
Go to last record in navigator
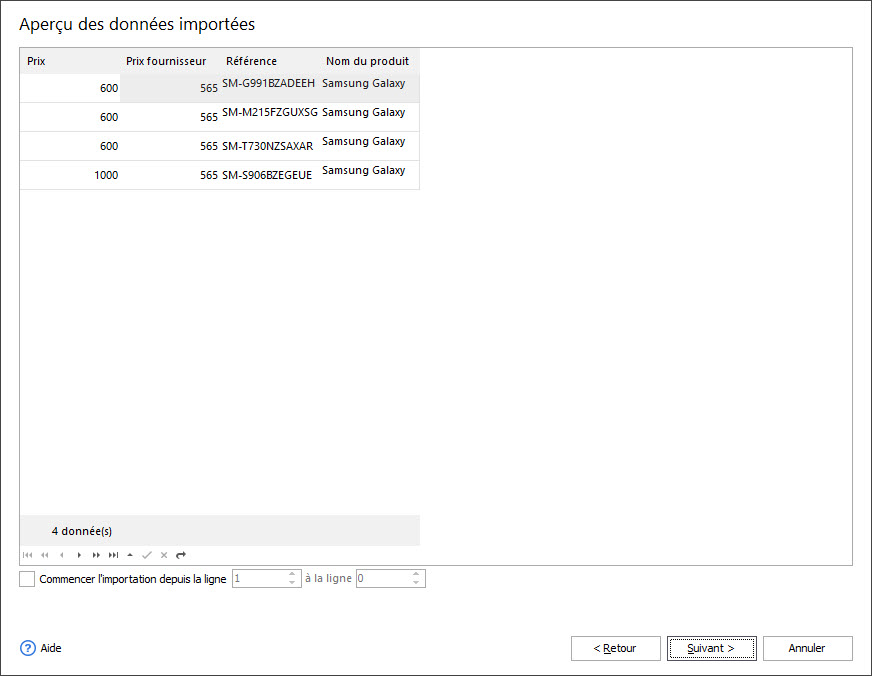pyautogui.click(x=113, y=555)
